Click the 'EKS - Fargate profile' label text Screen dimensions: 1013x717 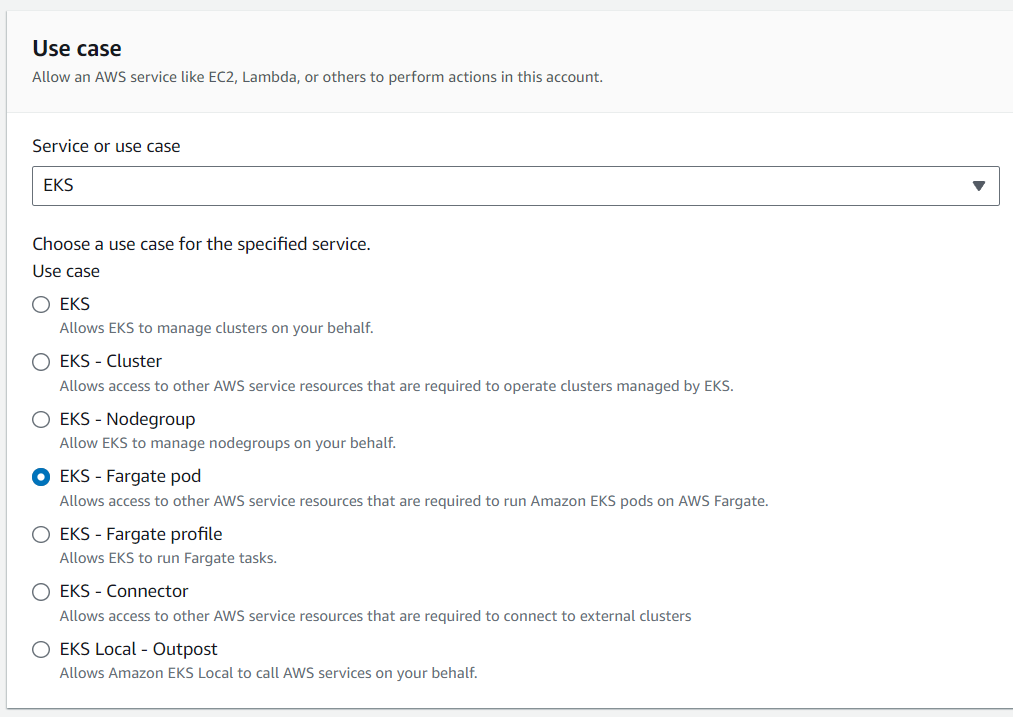[141, 534]
